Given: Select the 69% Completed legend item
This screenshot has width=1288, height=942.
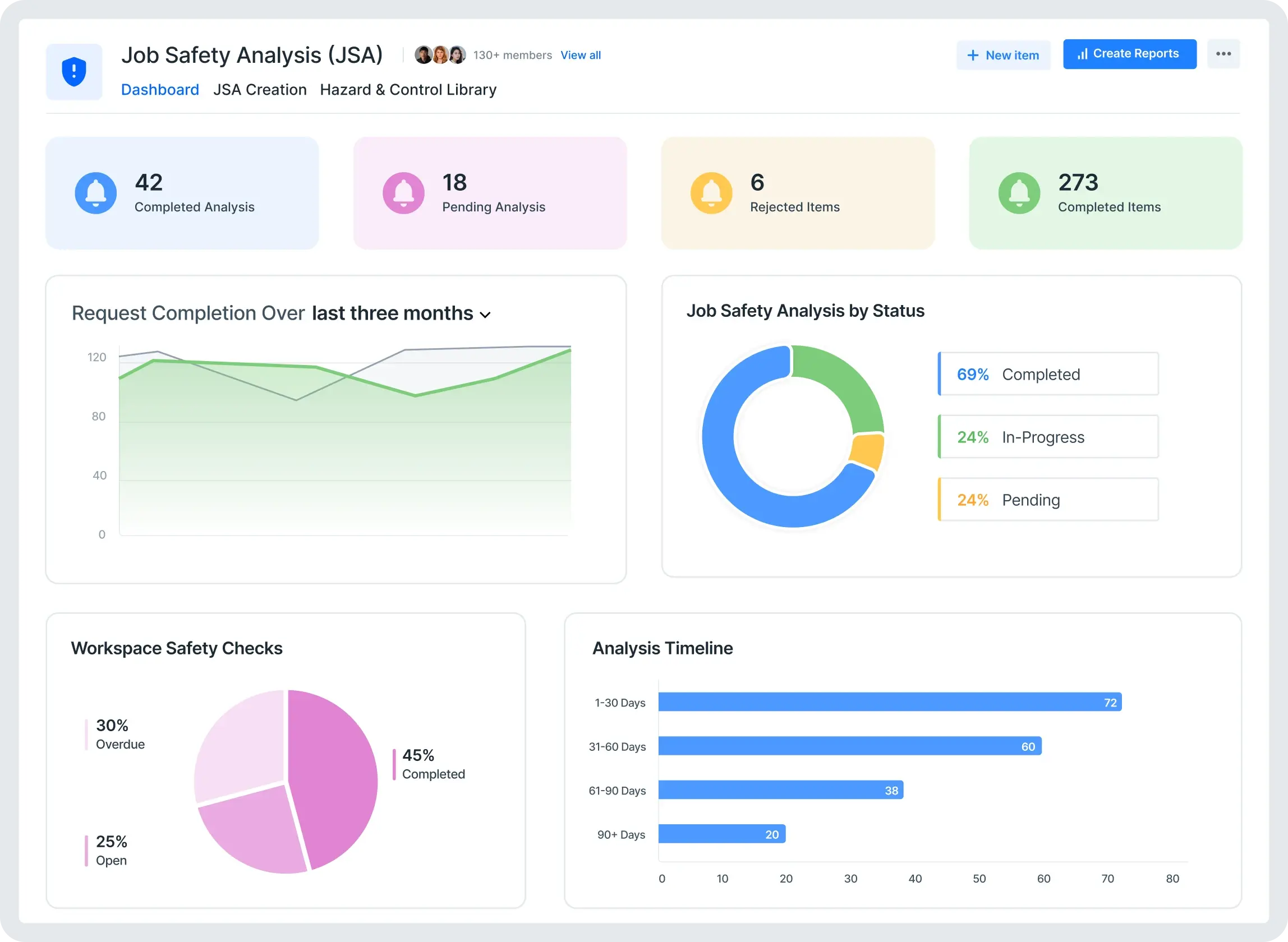Looking at the screenshot, I should 1048,374.
